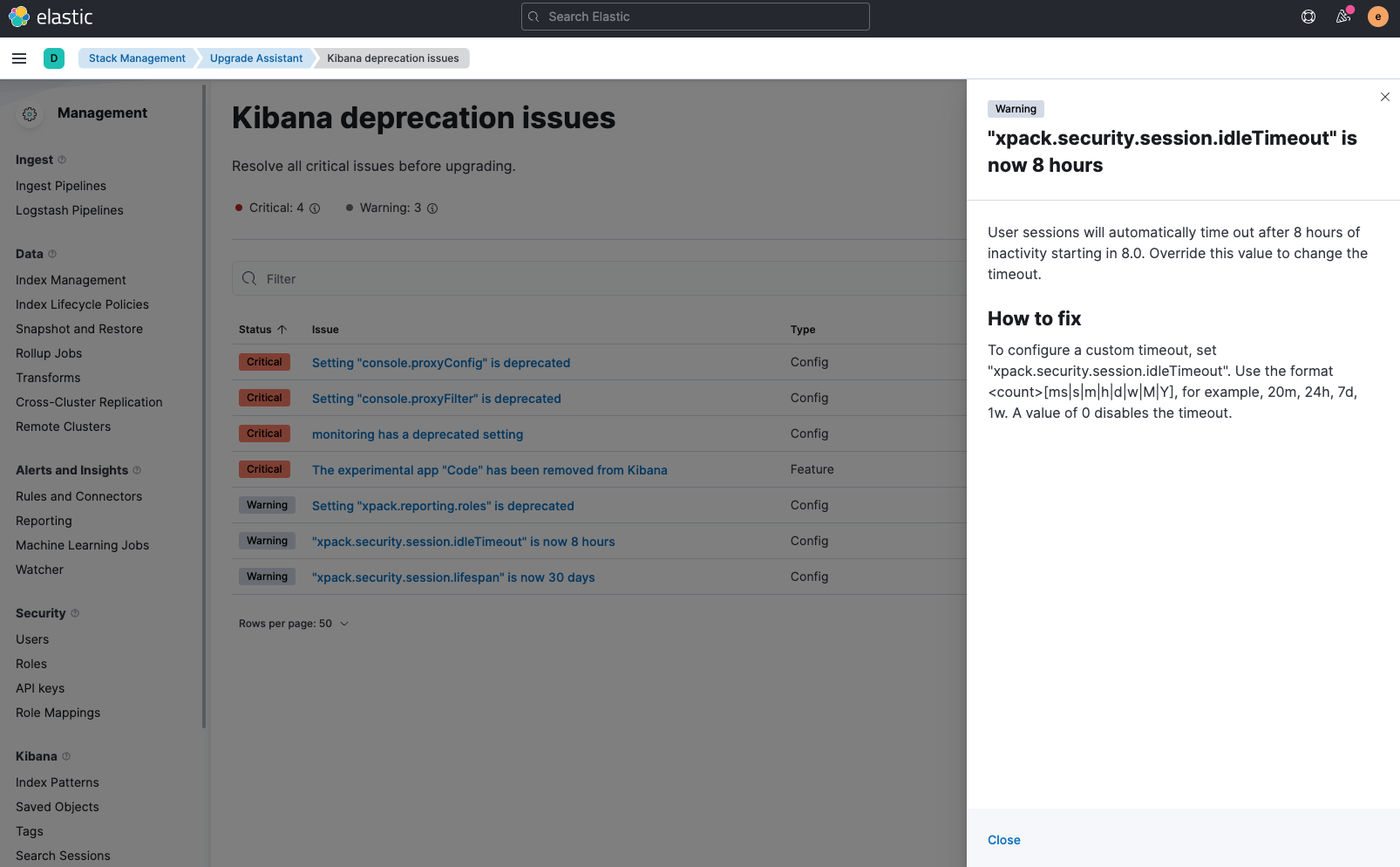
Task: Open the help icon in the top bar
Action: [x=1308, y=17]
